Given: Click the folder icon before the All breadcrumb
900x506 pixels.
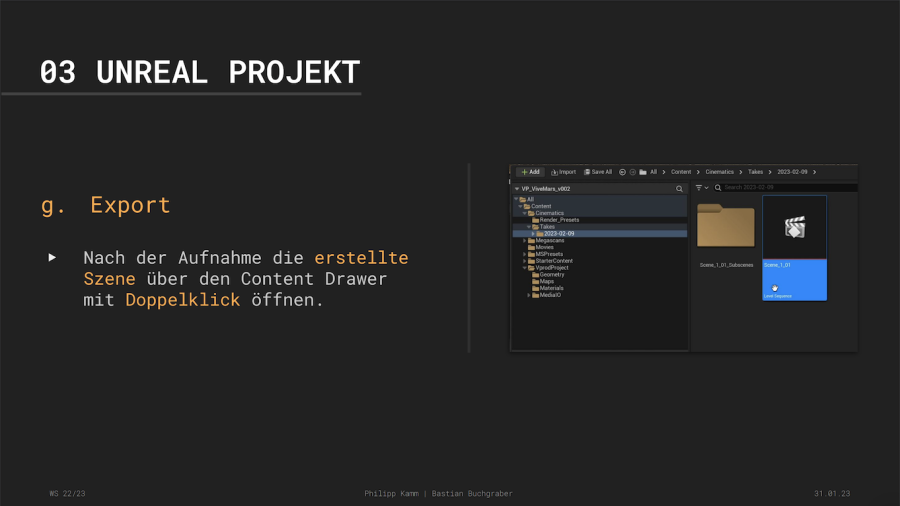Looking at the screenshot, I should [643, 172].
